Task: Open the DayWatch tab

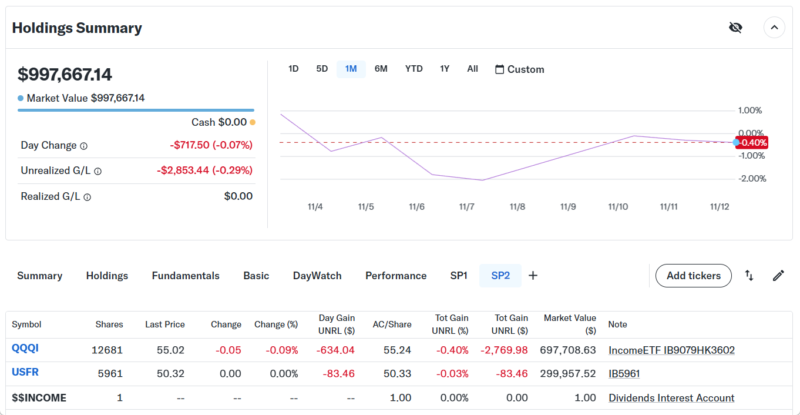Action: pyautogui.click(x=317, y=276)
